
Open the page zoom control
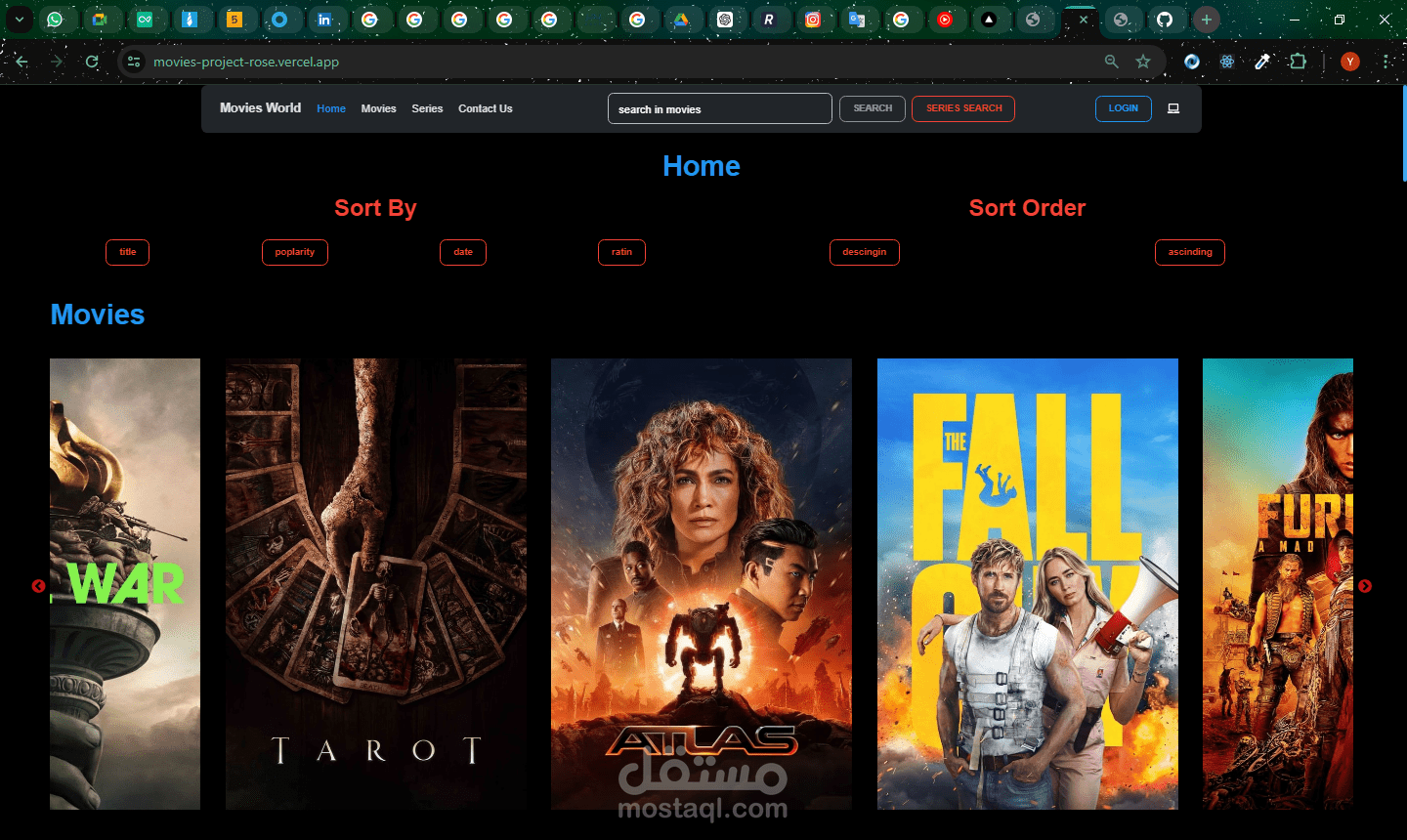pos(1111,62)
